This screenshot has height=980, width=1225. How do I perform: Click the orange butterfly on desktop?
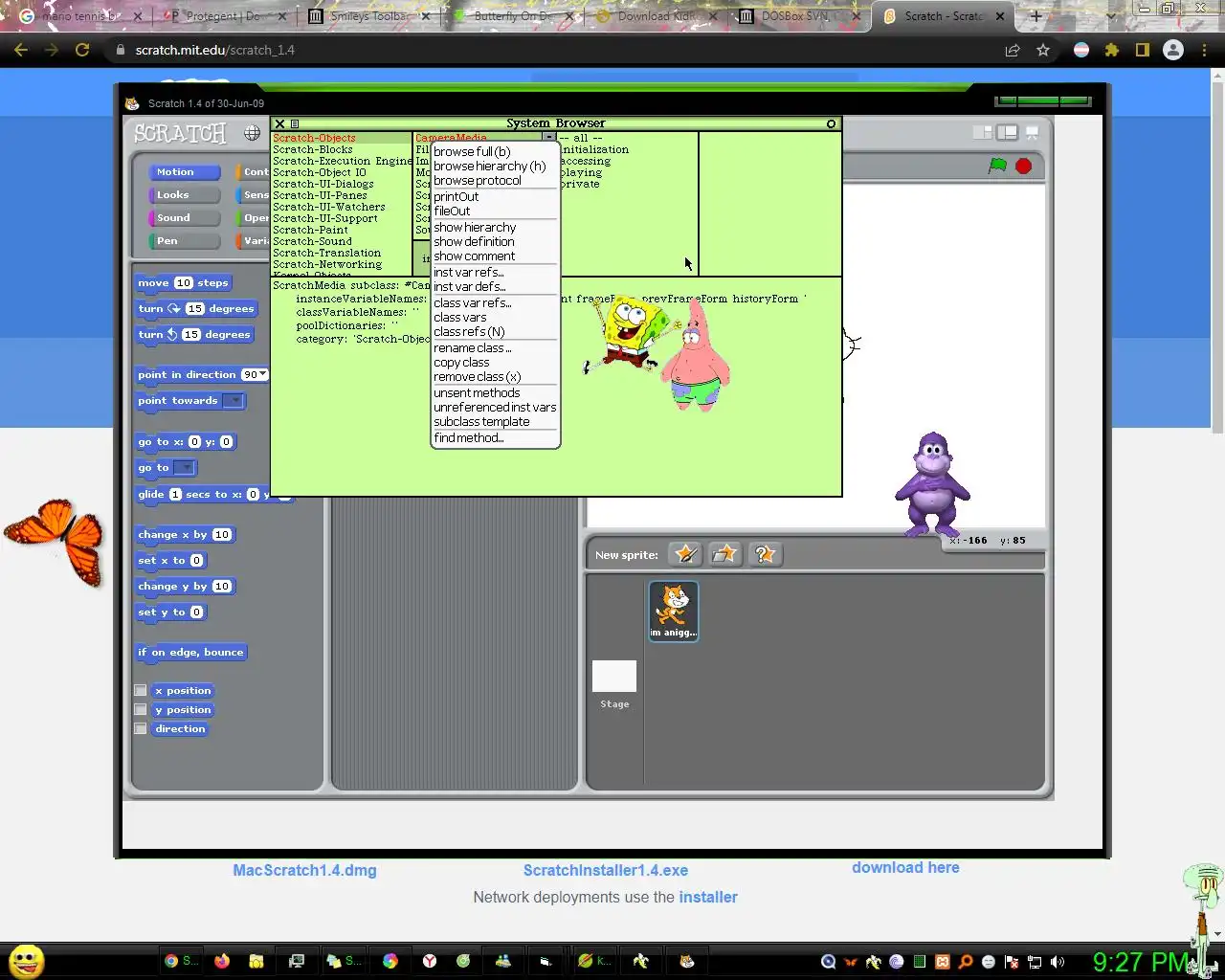click(56, 541)
